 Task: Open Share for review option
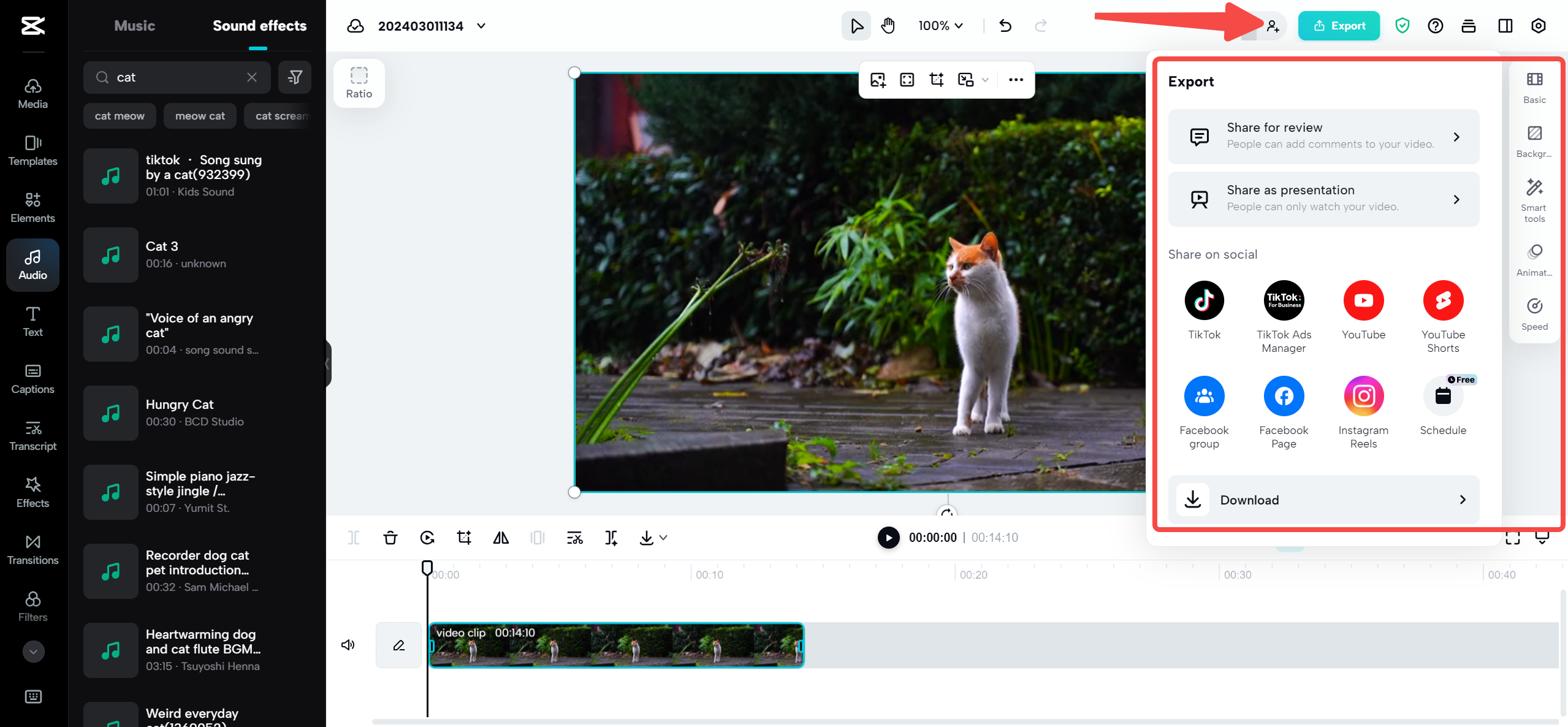coord(1323,137)
